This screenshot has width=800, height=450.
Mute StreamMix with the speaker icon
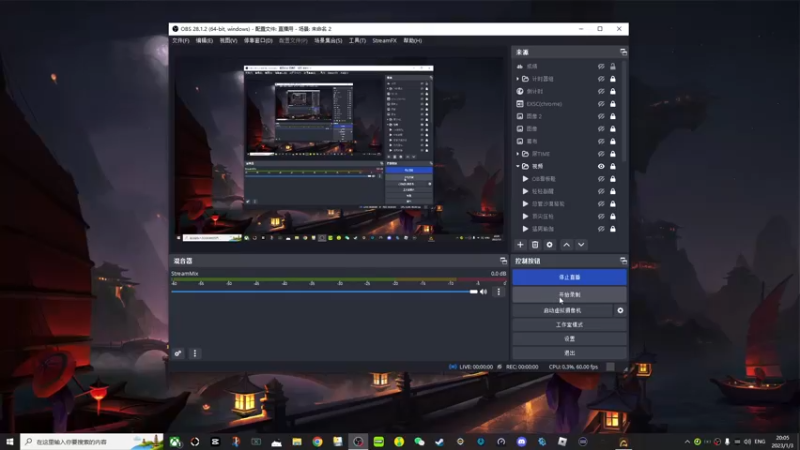[484, 292]
